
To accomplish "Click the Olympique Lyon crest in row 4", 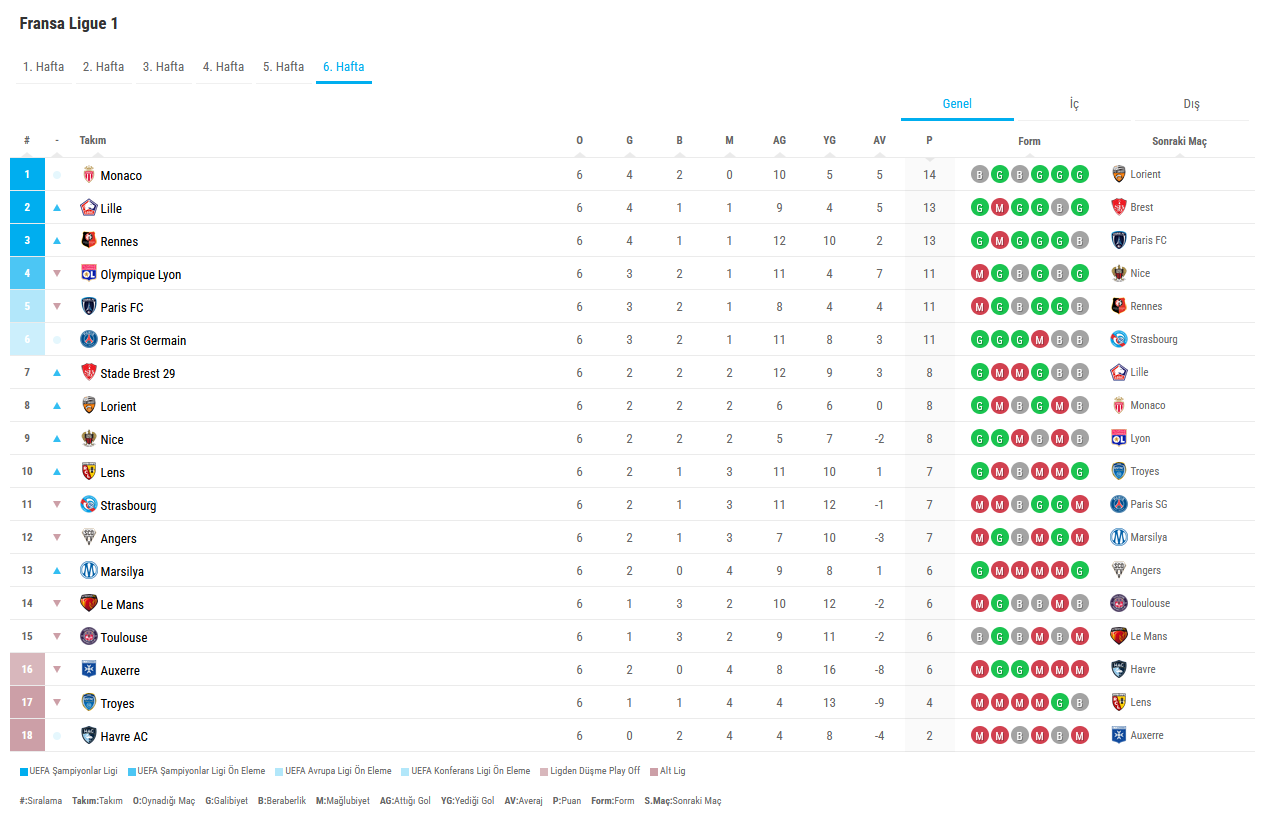I will coord(89,274).
